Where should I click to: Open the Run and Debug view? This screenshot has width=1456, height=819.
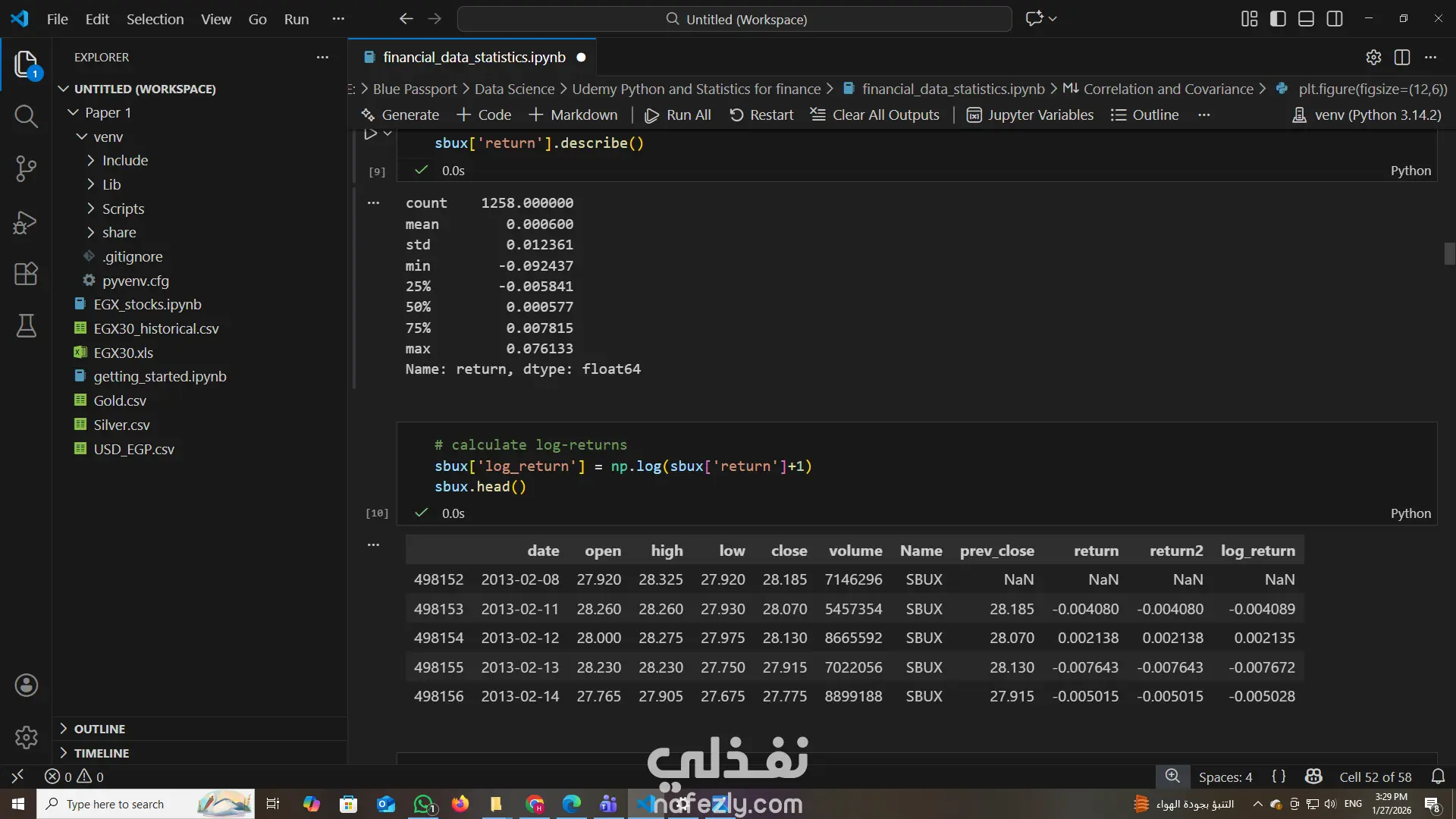coord(26,222)
